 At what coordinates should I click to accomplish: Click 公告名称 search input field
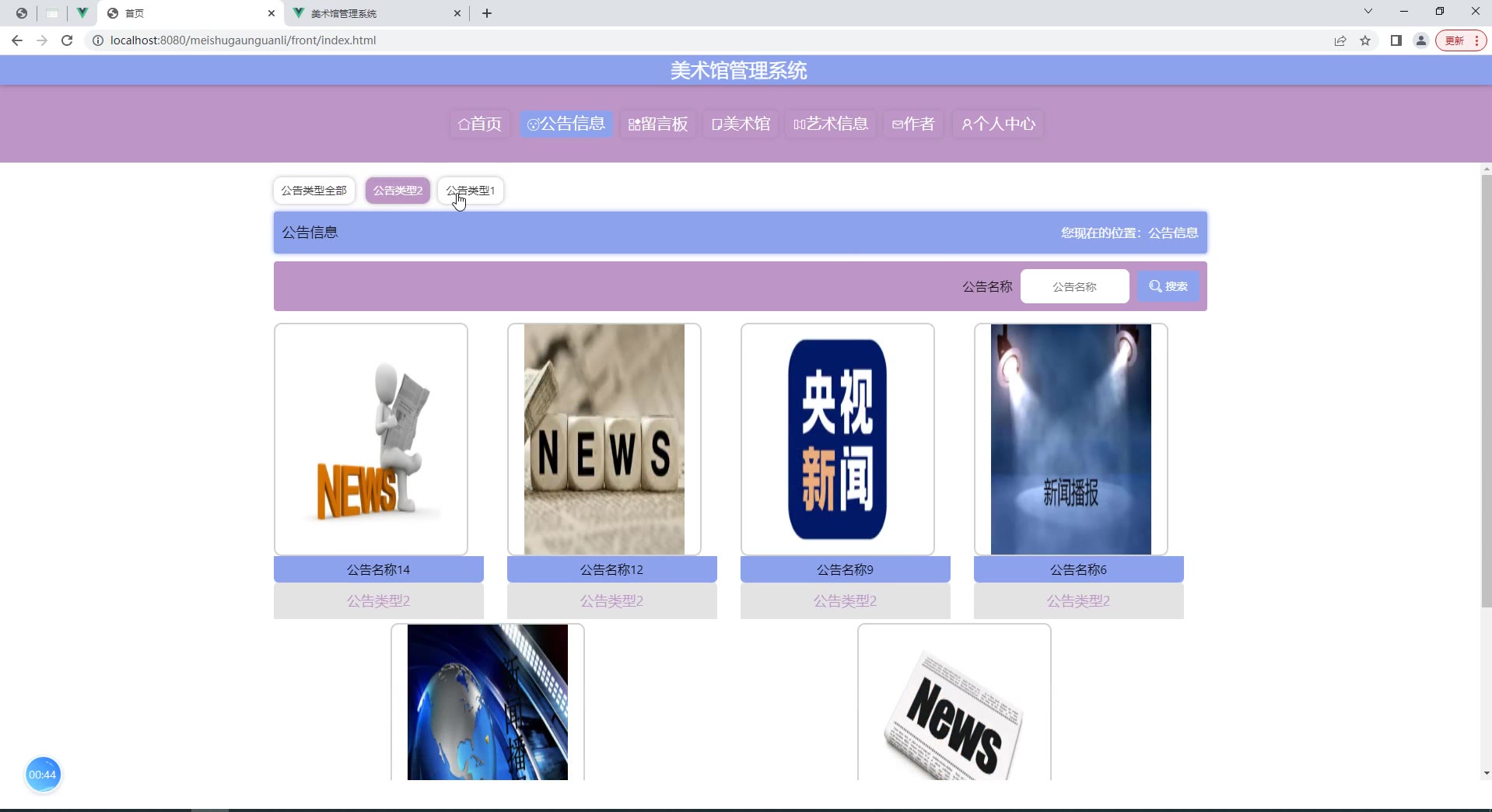pos(1074,286)
